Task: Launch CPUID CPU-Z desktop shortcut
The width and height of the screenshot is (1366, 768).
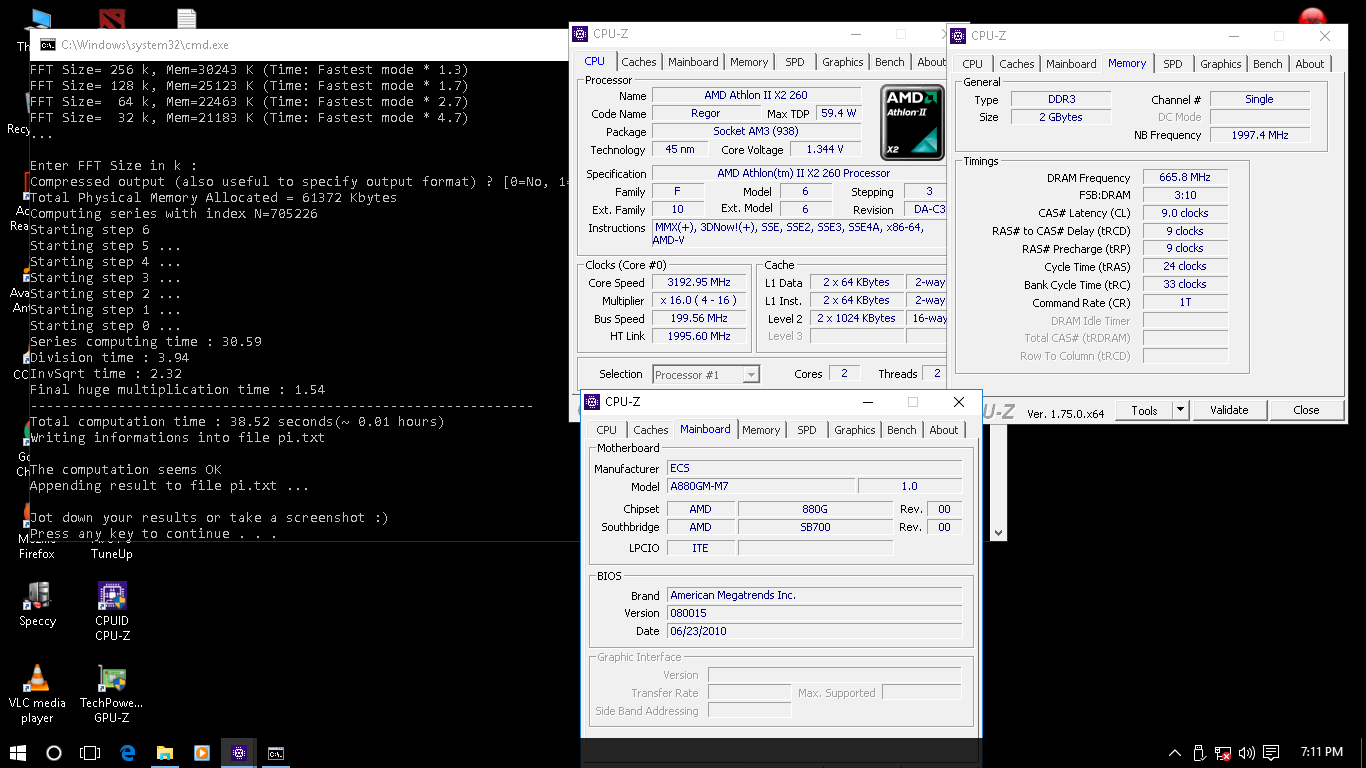Action: click(112, 611)
